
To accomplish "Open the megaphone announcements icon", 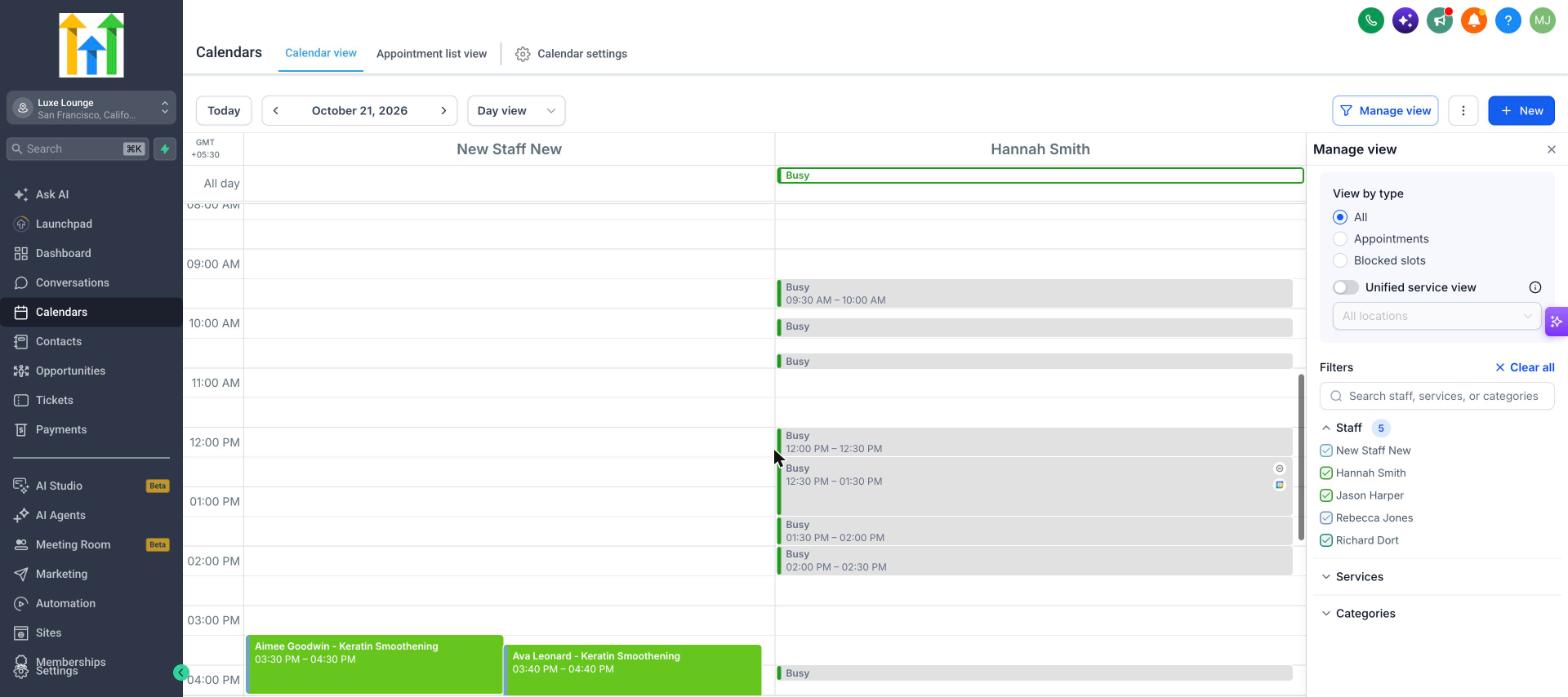I will [1439, 20].
